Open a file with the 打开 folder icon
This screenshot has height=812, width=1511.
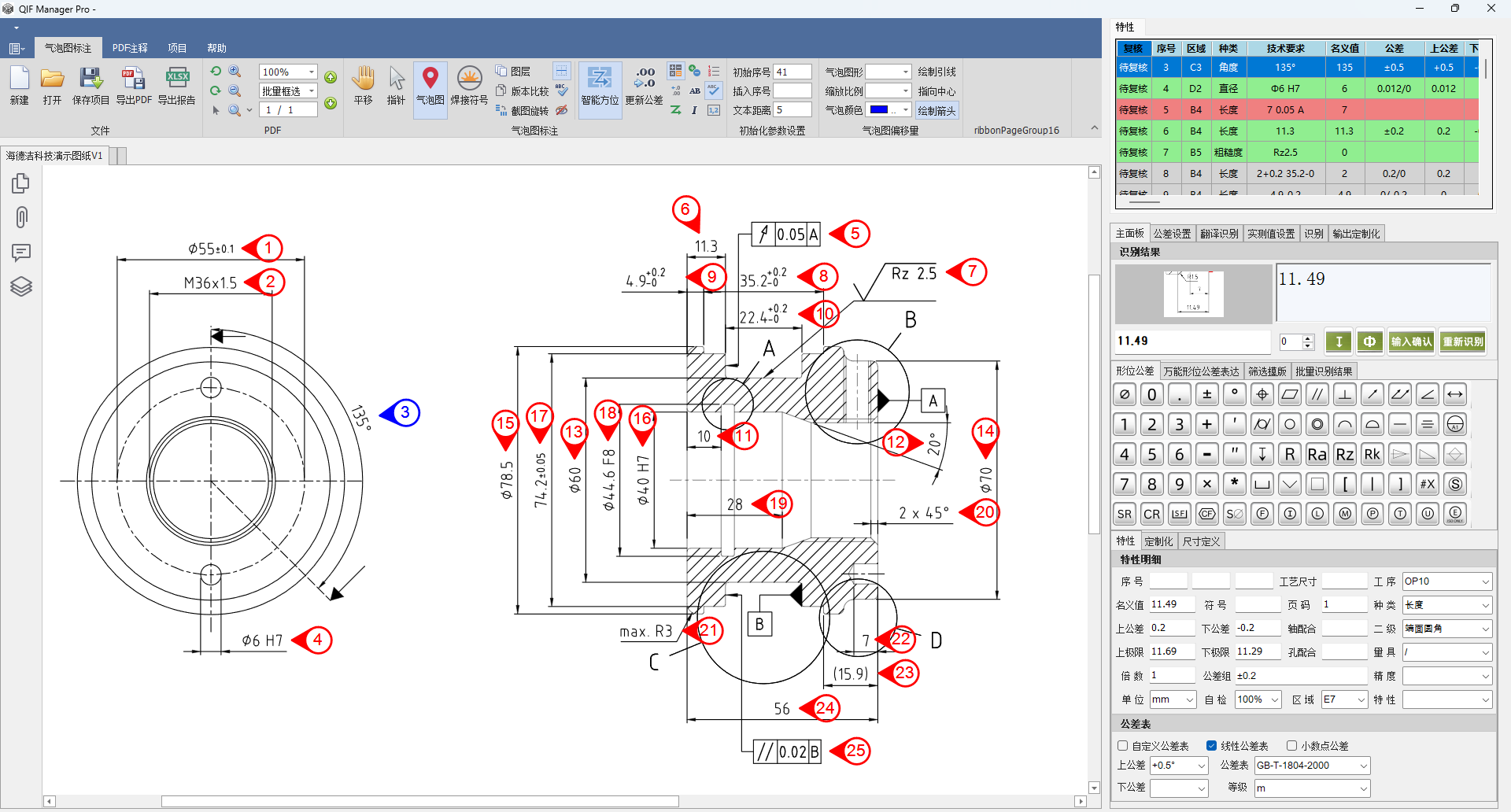(53, 86)
